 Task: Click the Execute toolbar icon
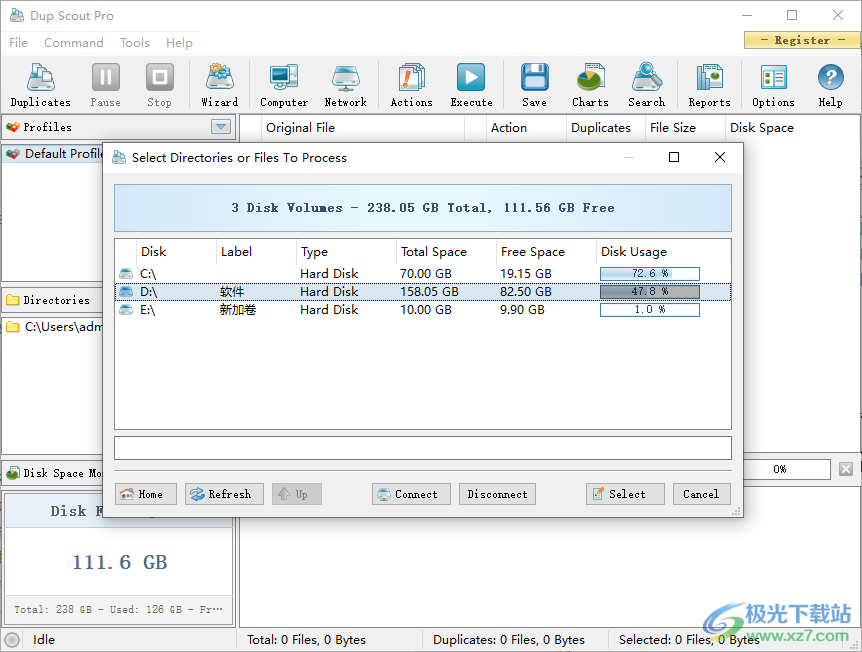coord(471,85)
